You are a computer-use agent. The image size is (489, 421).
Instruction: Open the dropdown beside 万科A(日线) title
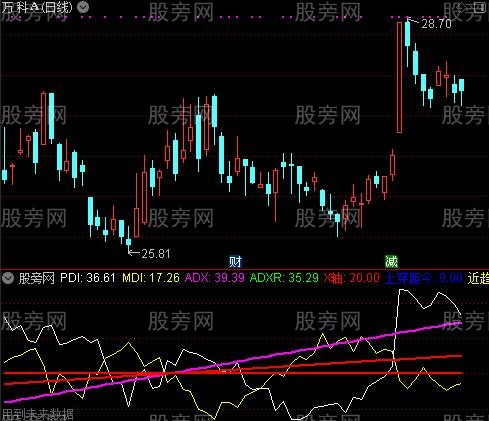[x=83, y=7]
